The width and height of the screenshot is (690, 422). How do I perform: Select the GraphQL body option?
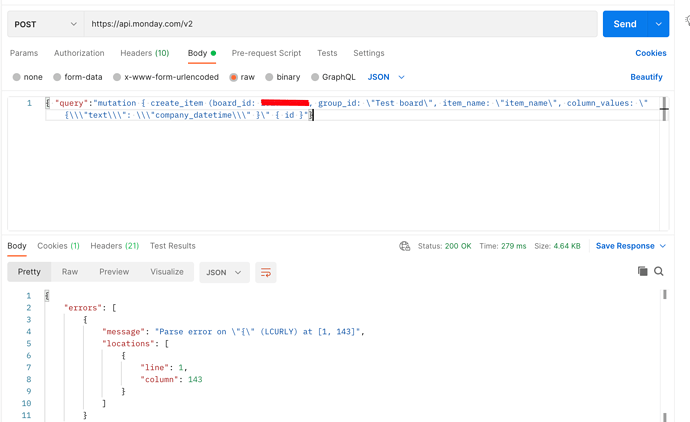click(x=333, y=77)
